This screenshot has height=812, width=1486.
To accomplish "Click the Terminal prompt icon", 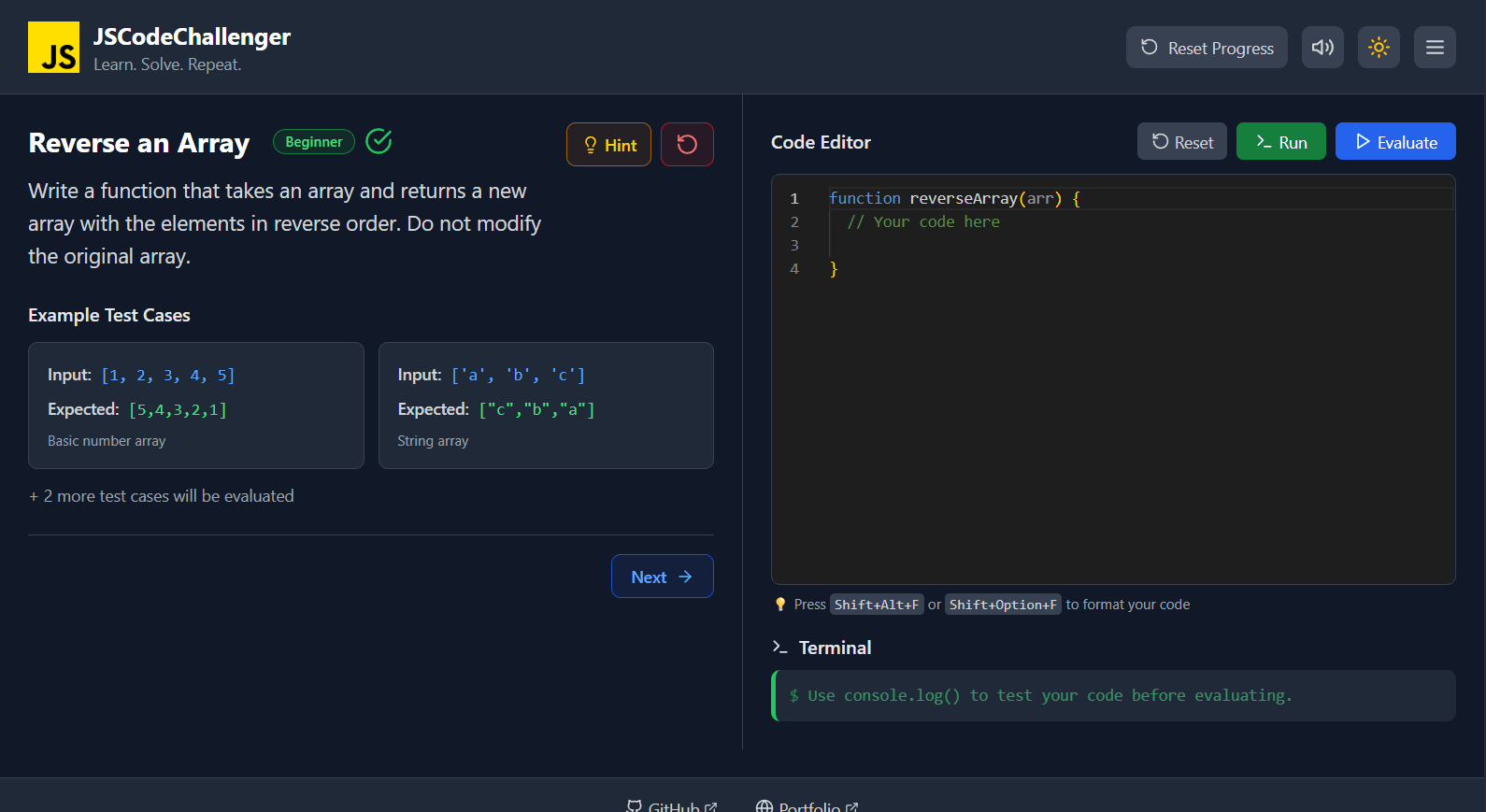I will pyautogui.click(x=779, y=647).
